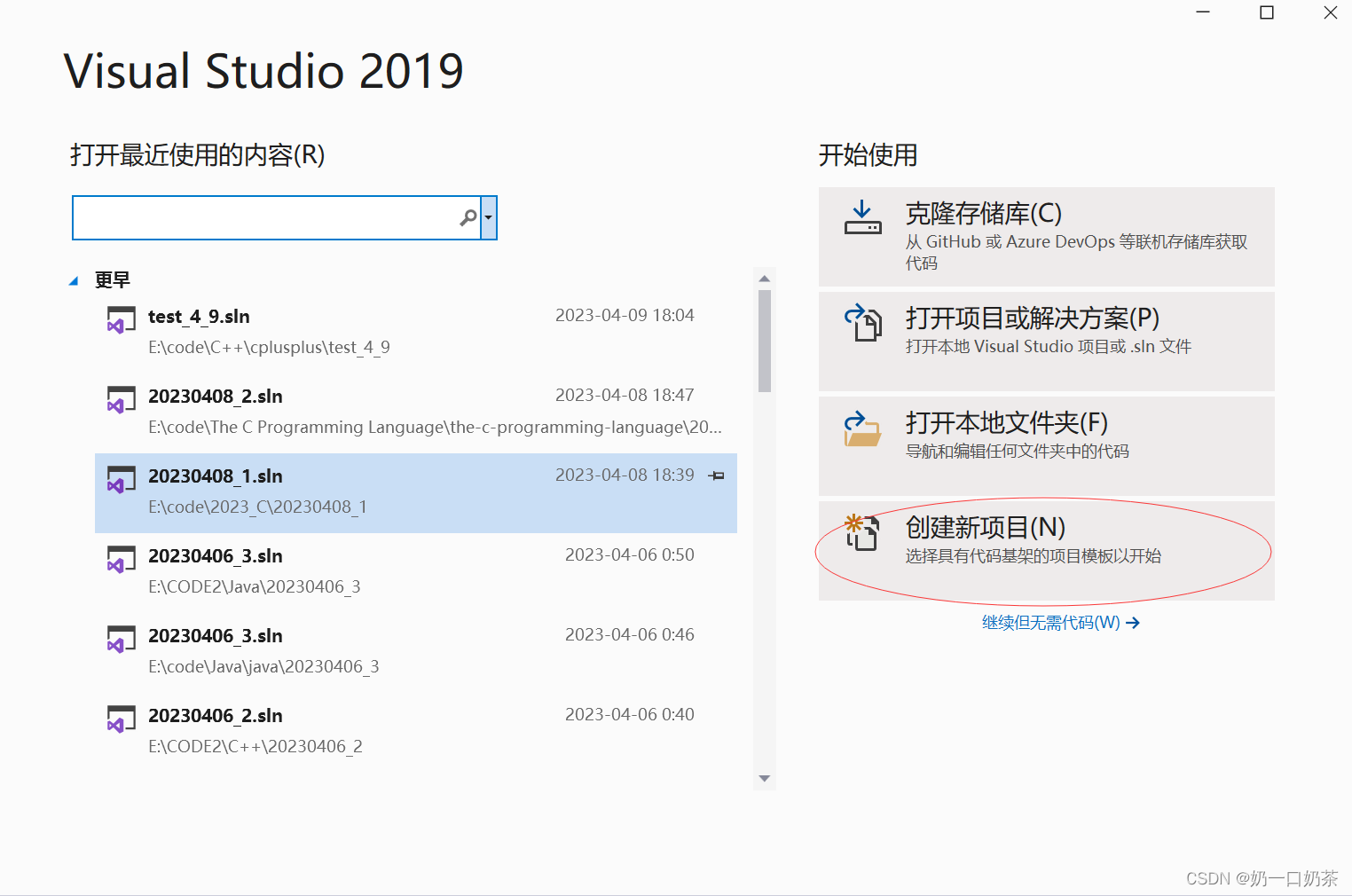The width and height of the screenshot is (1352, 896).
Task: Click solution icon of 20230406_3.sln dated 0:46
Action: pos(122,639)
